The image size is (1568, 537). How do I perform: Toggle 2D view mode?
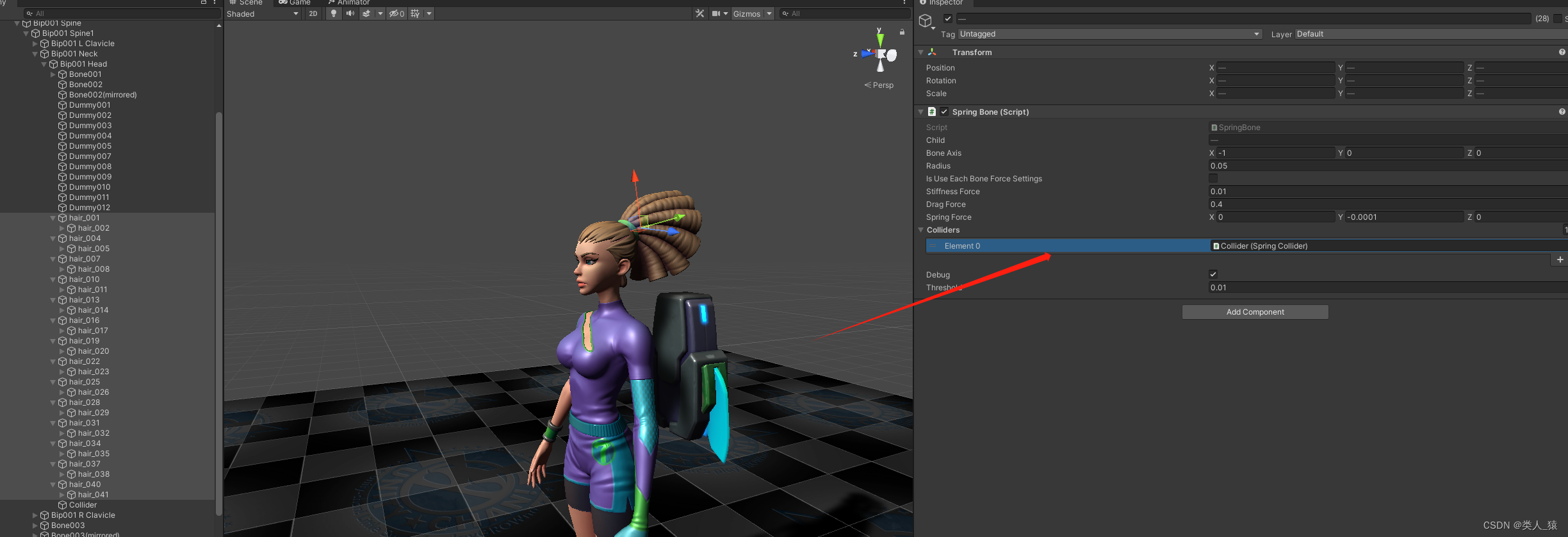click(x=313, y=13)
